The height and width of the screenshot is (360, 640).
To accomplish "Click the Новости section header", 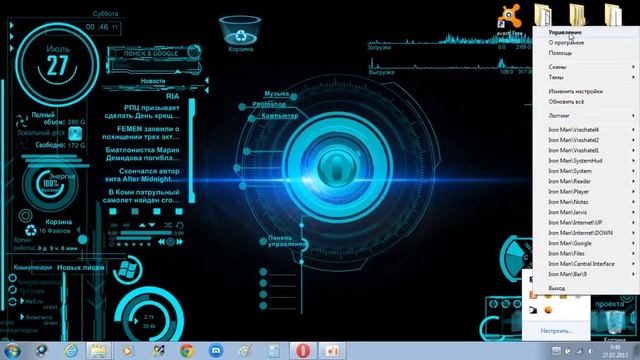I will pos(153,81).
